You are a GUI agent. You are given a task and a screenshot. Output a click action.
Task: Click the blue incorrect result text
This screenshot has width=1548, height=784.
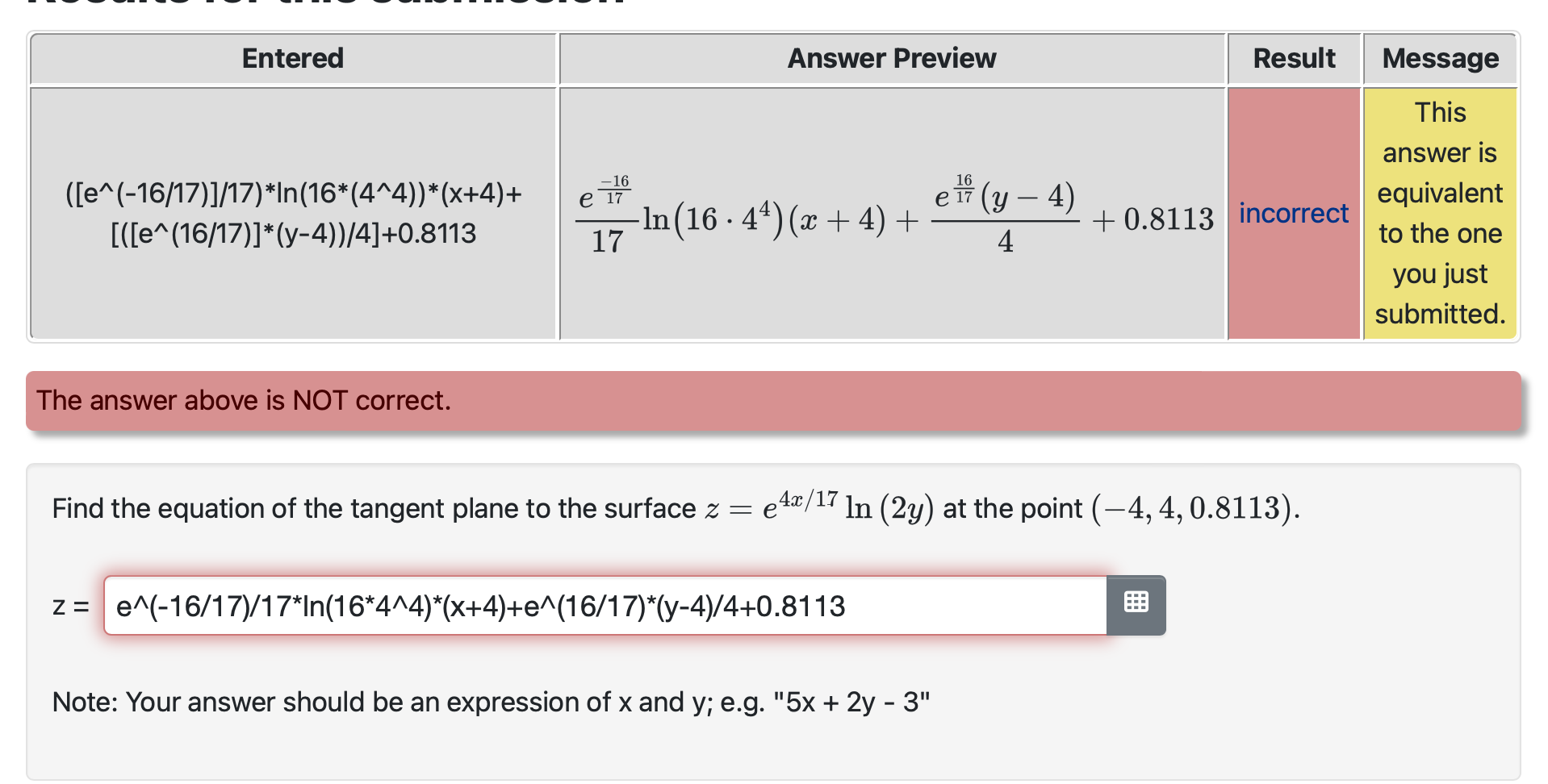click(1293, 212)
